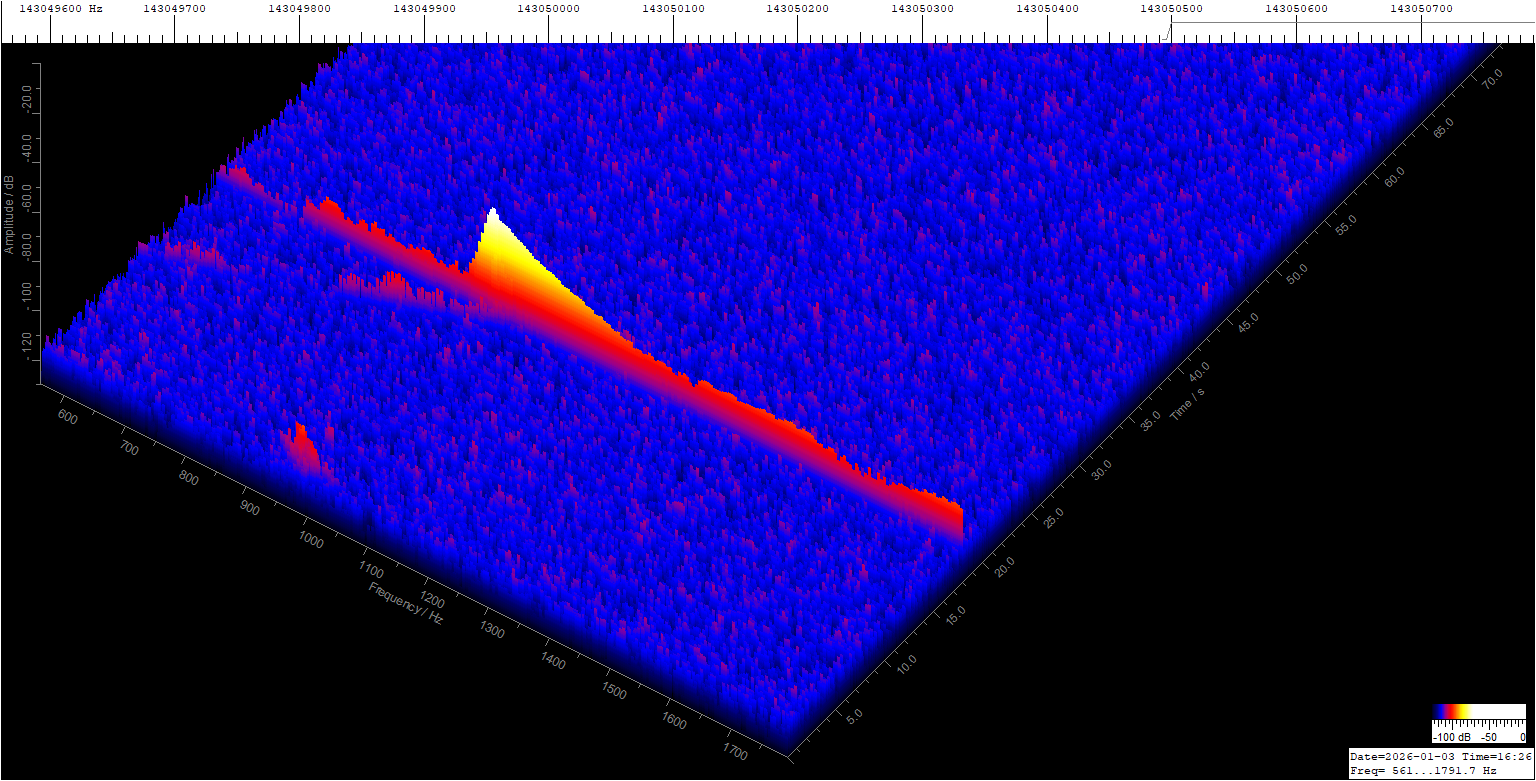
Task: Click the 40.0 time axis label
Action: (1198, 374)
